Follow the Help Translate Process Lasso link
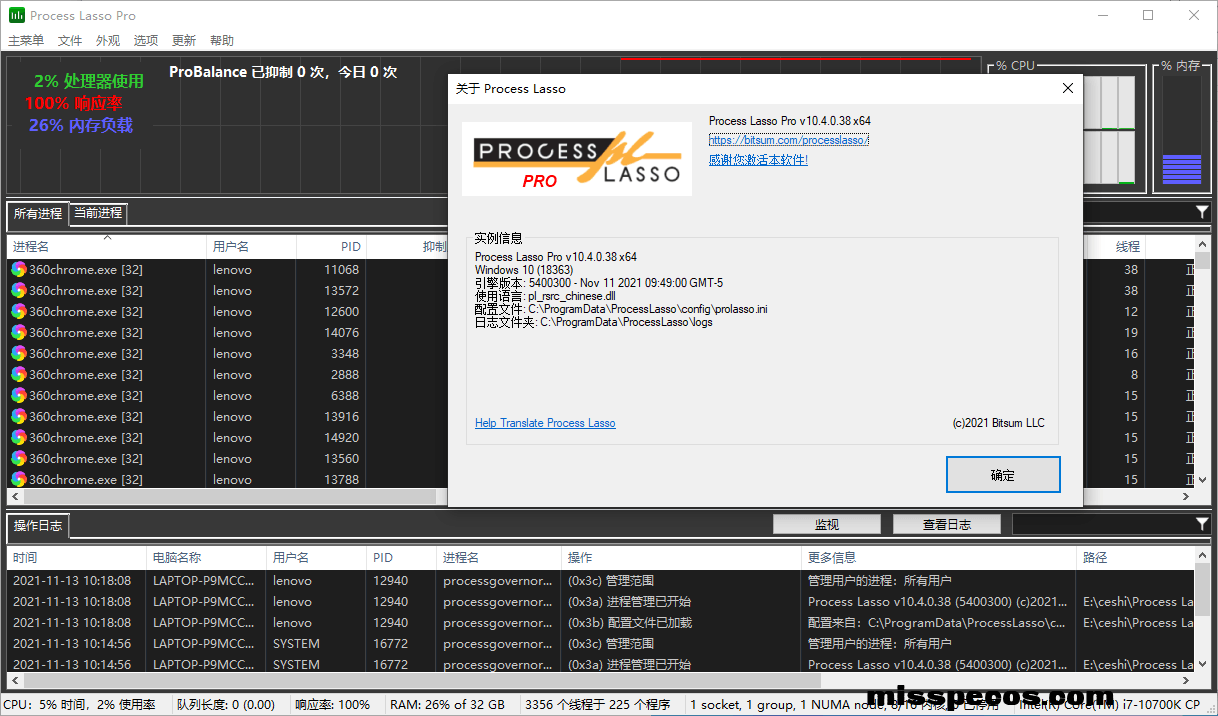 (545, 423)
